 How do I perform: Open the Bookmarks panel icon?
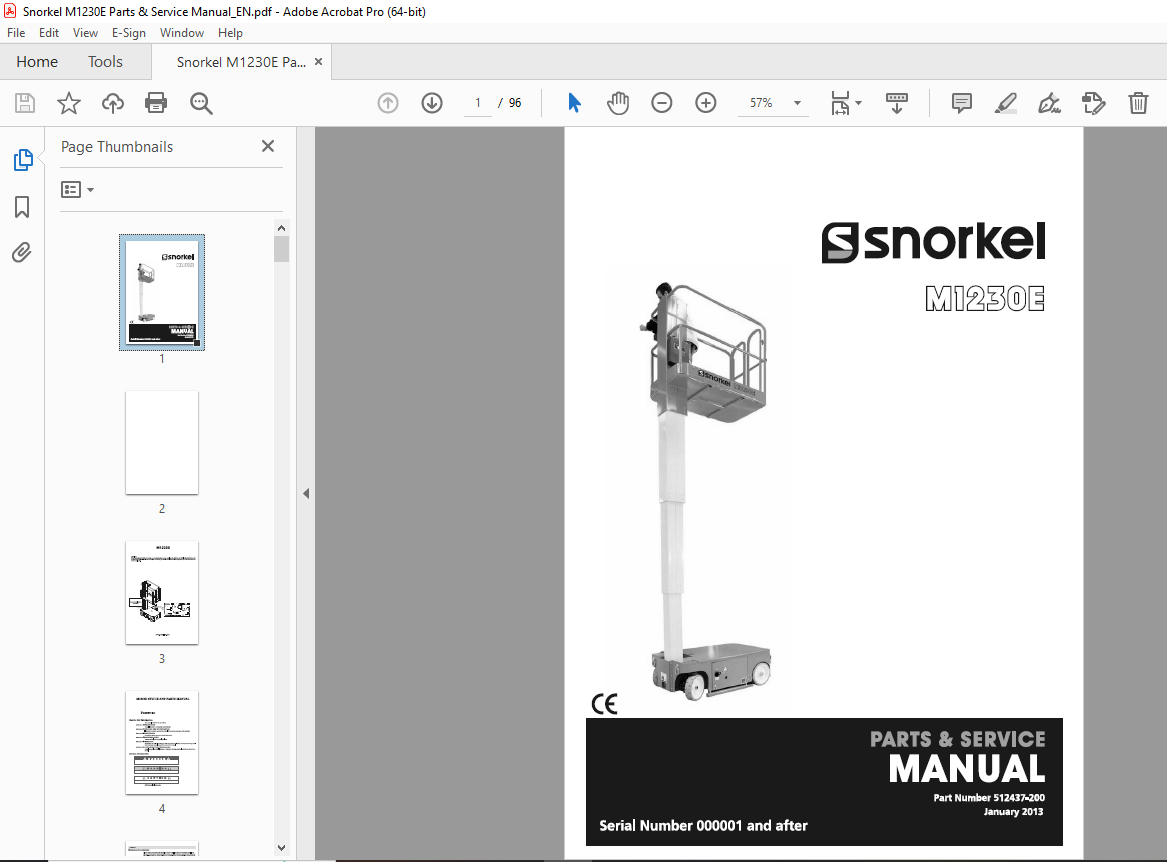[22, 207]
